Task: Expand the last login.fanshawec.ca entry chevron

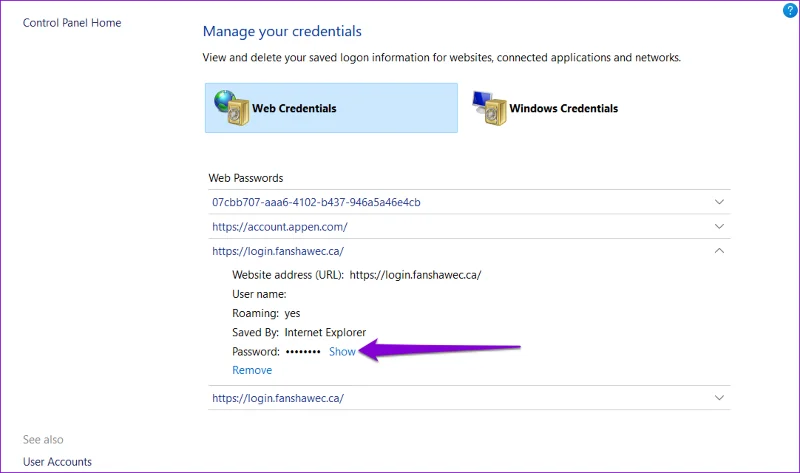Action: [x=719, y=397]
